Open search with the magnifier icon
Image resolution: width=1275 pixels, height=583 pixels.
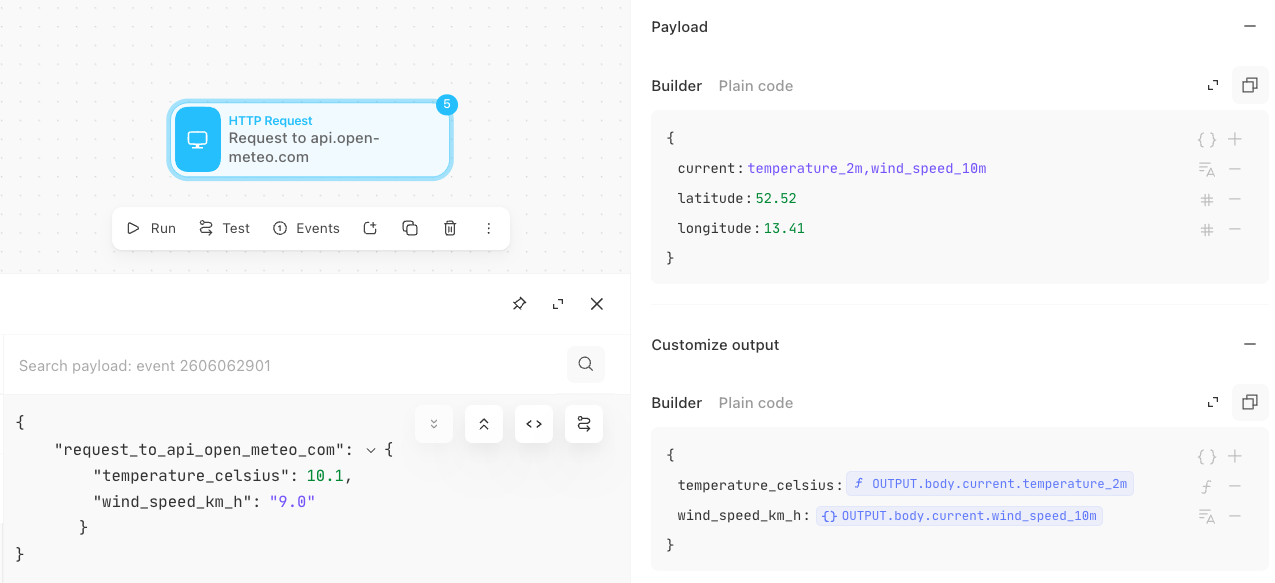586,364
